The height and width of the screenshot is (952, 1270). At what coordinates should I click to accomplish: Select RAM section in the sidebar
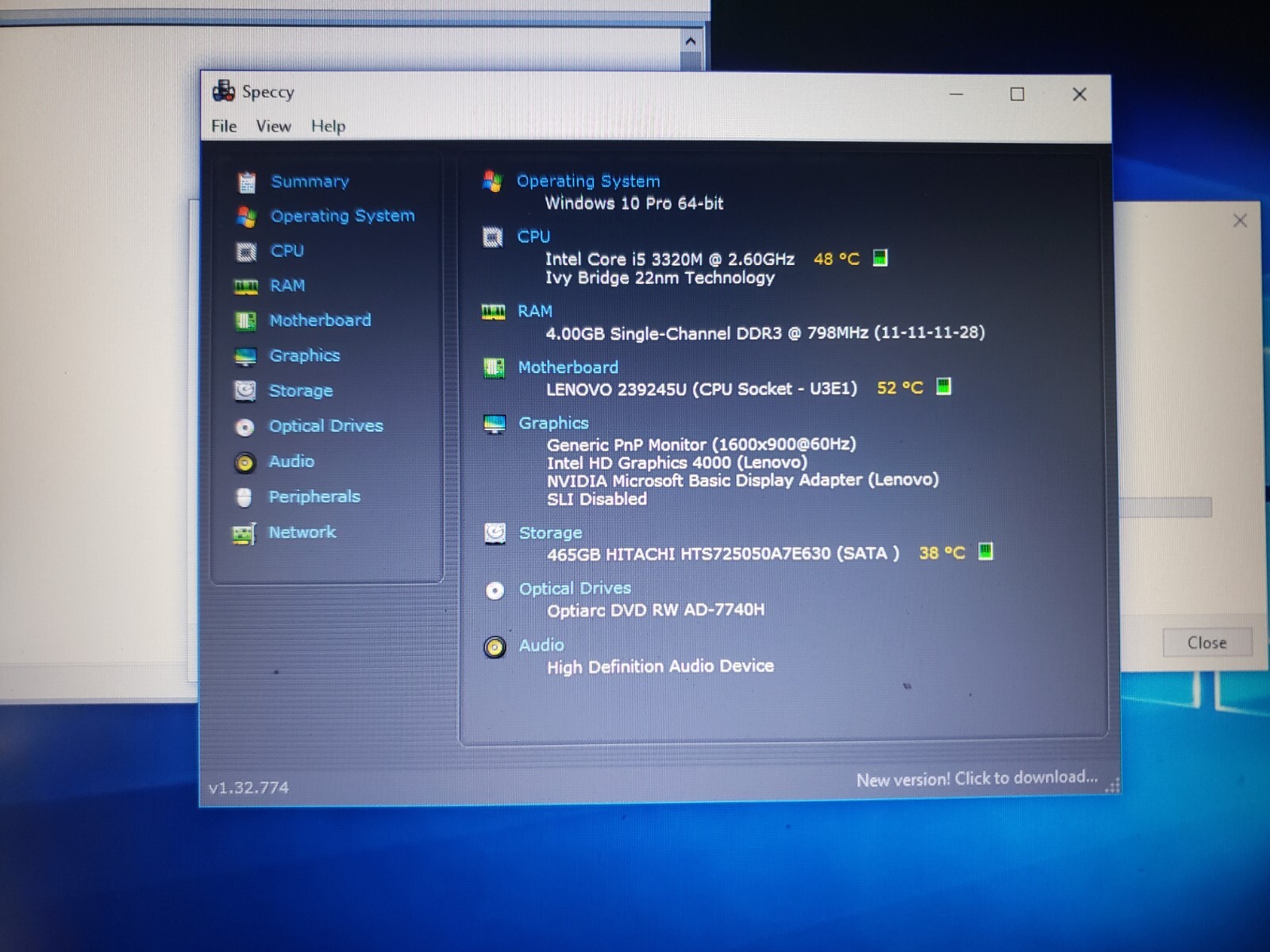[x=287, y=286]
